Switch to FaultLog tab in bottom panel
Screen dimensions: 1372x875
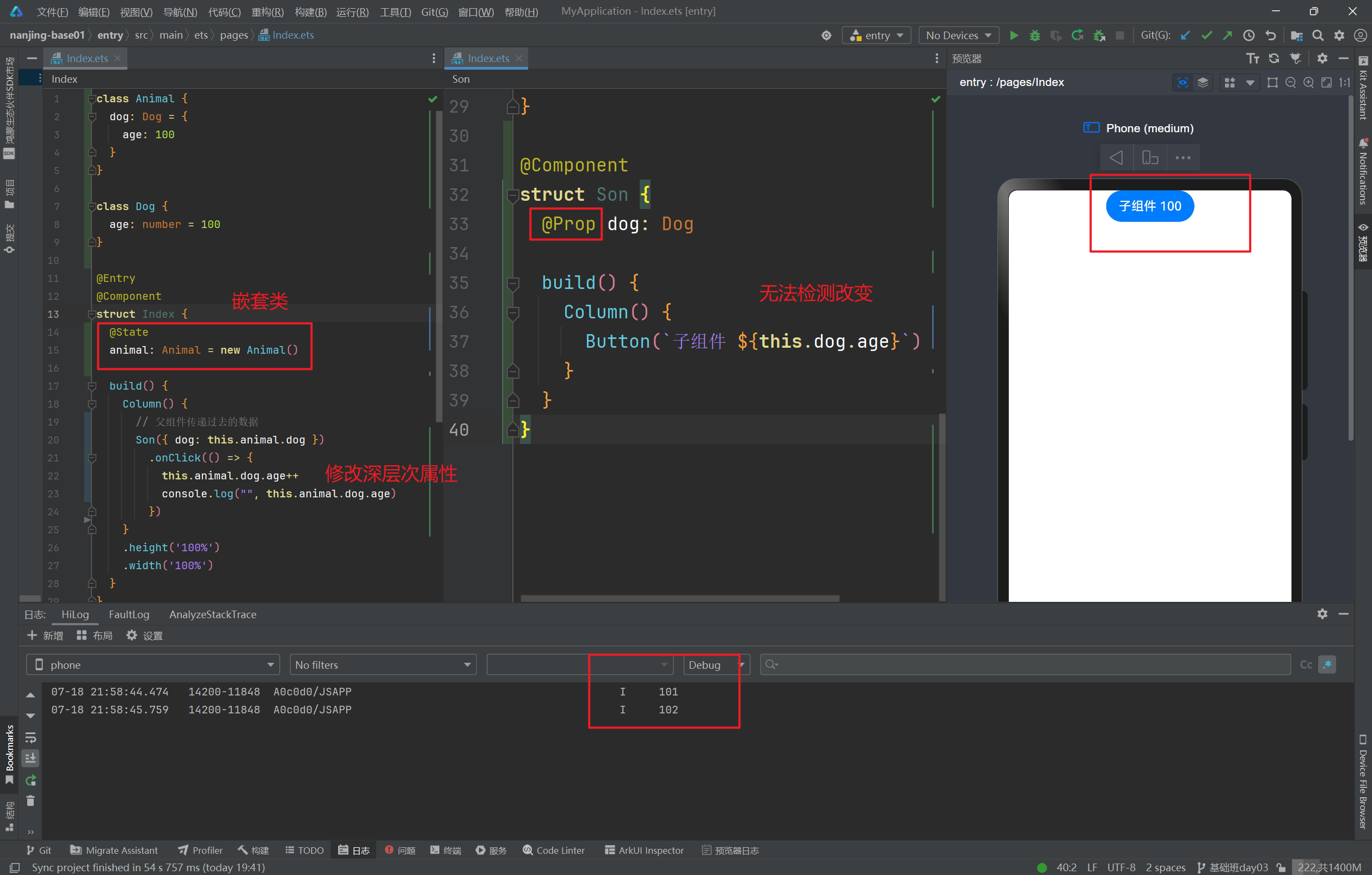tap(128, 614)
